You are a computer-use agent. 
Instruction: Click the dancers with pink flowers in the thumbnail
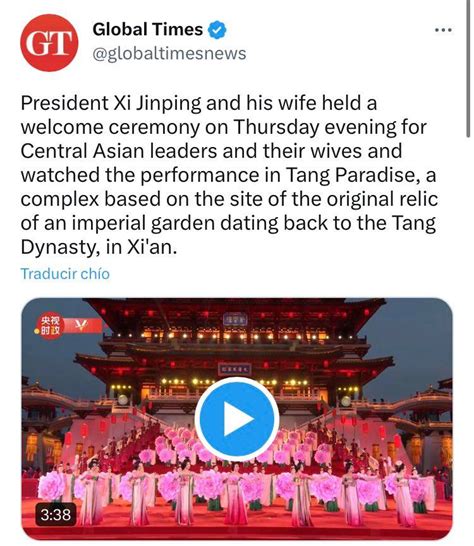click(x=237, y=488)
